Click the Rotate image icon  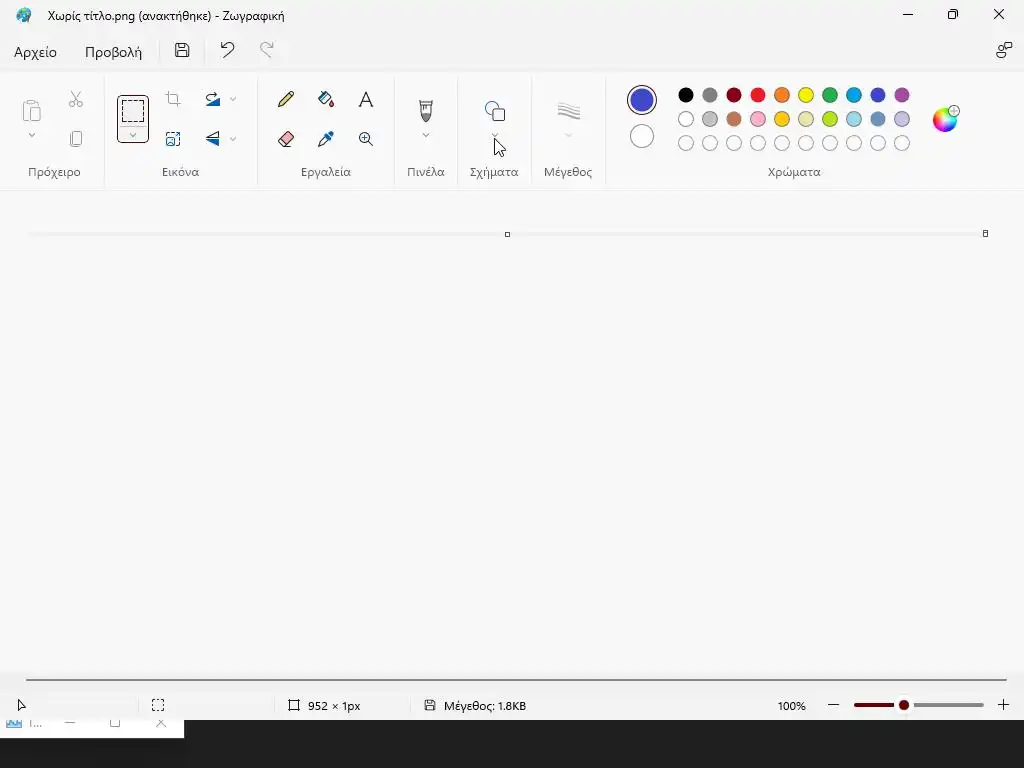(x=212, y=99)
